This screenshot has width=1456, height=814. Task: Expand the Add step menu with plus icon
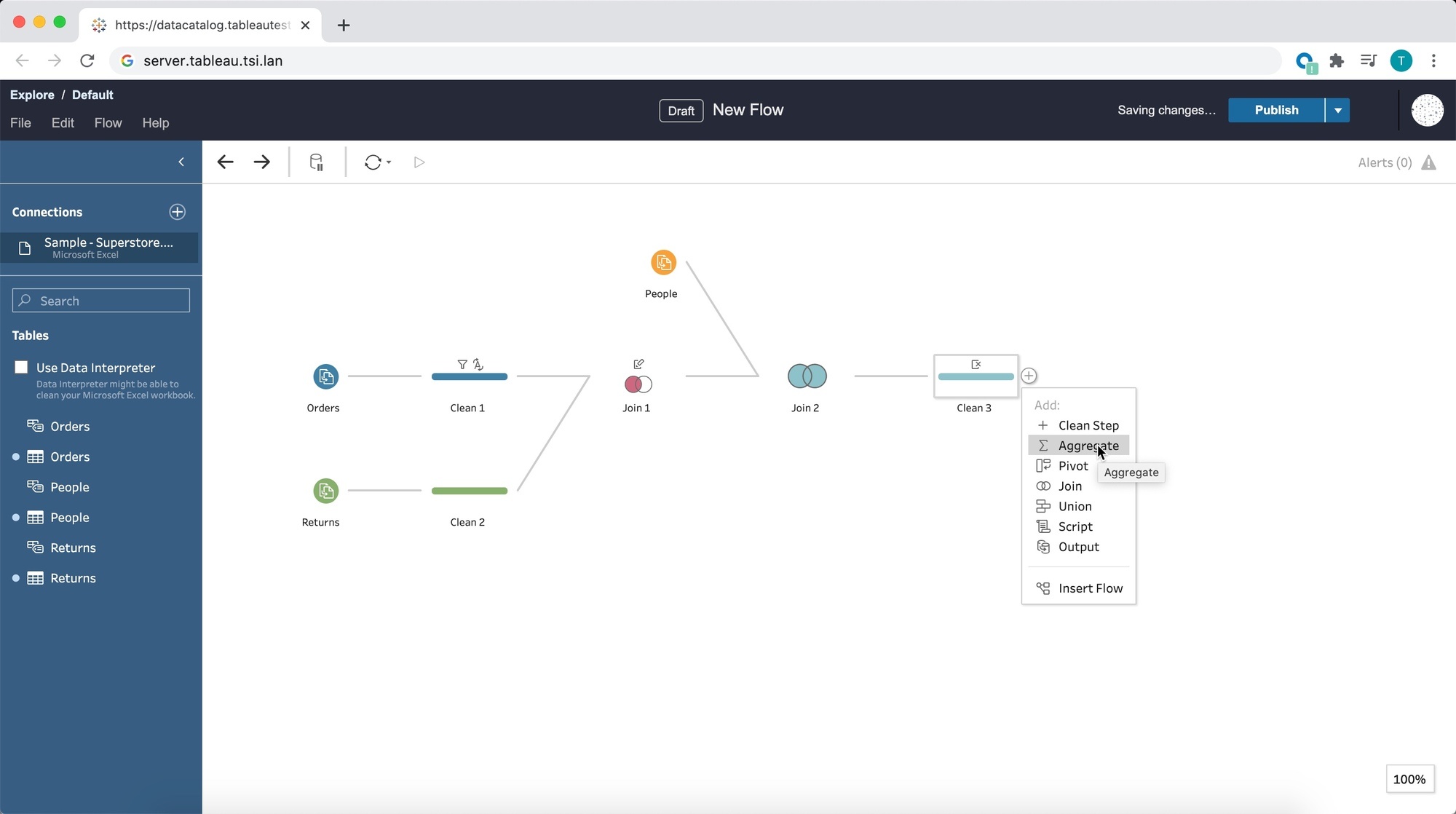tap(1029, 375)
